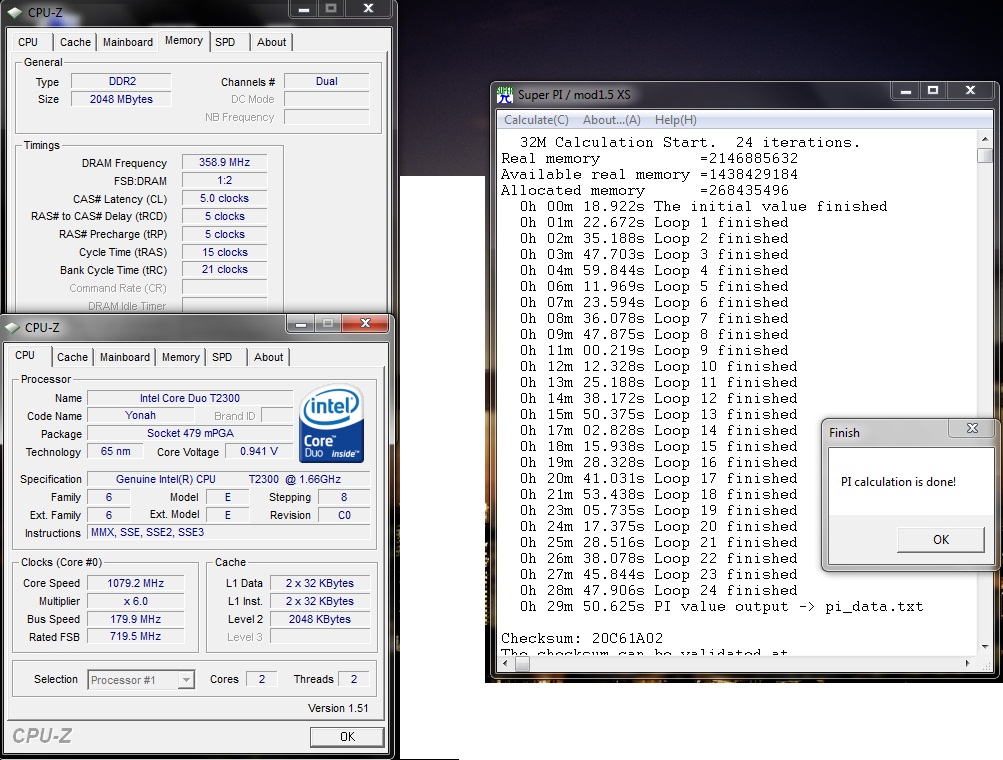Image resolution: width=1003 pixels, height=760 pixels.
Task: Click the CAS# Latency value 5.0 clocks
Action: coord(225,198)
